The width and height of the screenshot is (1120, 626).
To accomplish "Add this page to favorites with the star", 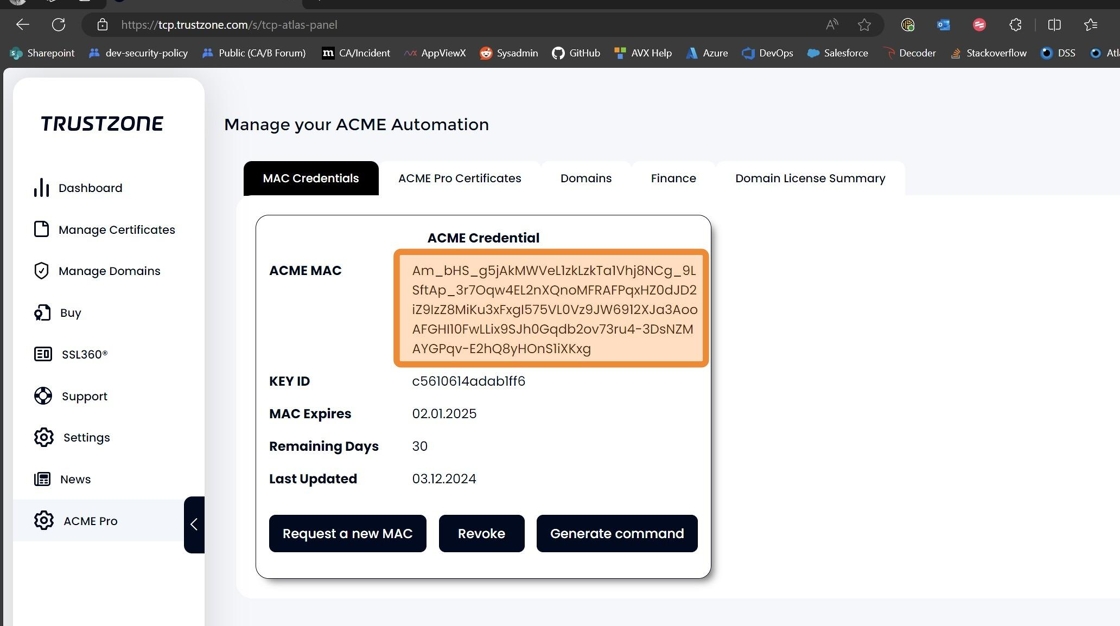I will click(864, 25).
